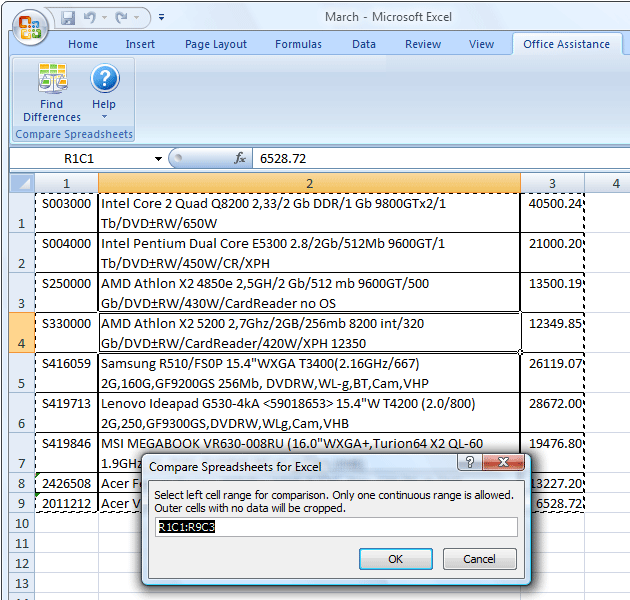Click price cell 19476.80
This screenshot has height=600, width=630.
552,443
